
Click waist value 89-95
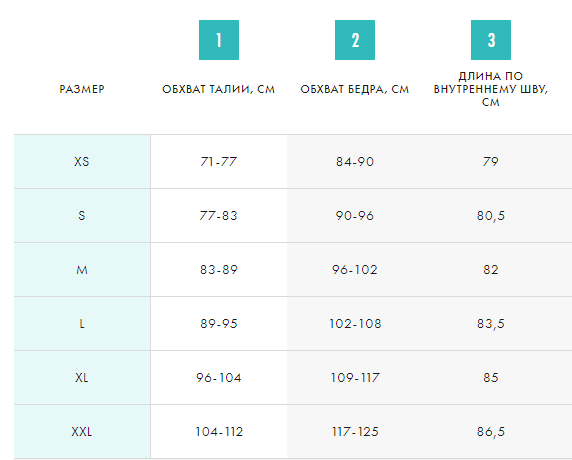[219, 324]
